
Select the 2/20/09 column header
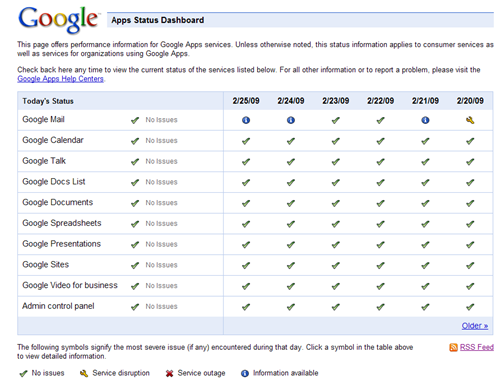pos(470,101)
